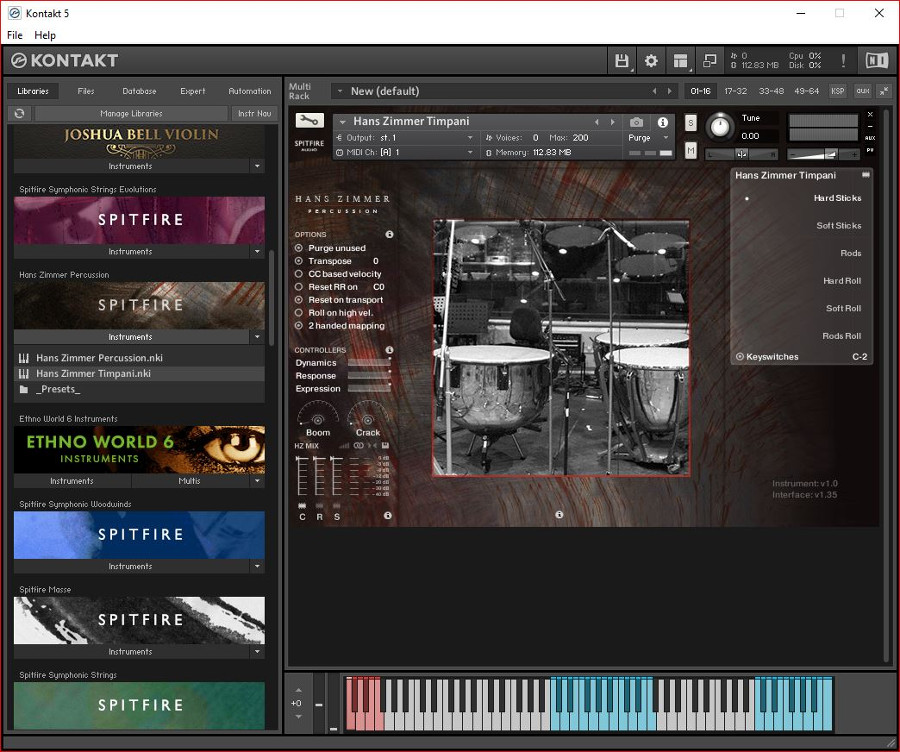Open instrument edit mode with wrench icon
900x752 pixels.
309,120
